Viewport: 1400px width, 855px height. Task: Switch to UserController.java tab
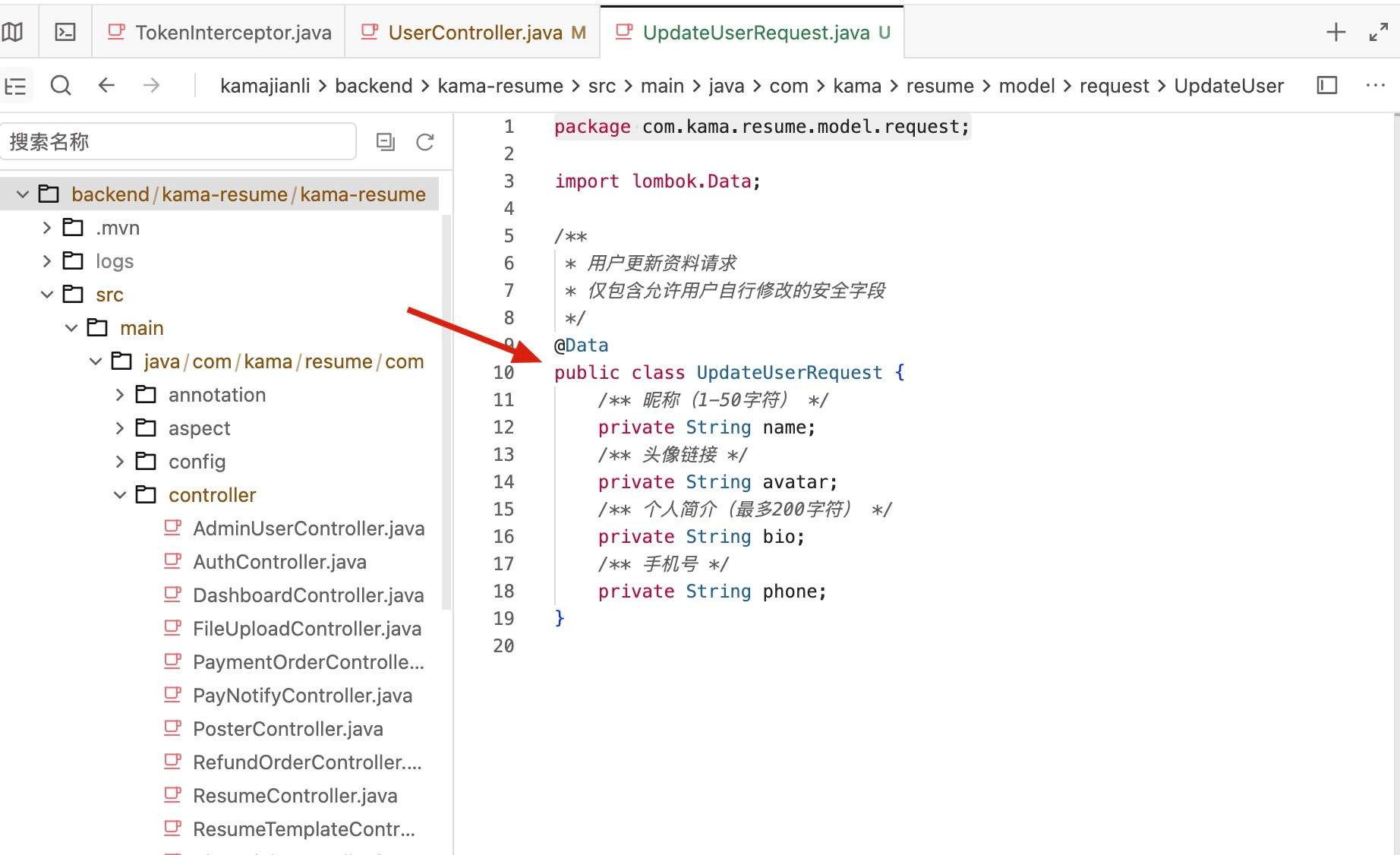472,32
